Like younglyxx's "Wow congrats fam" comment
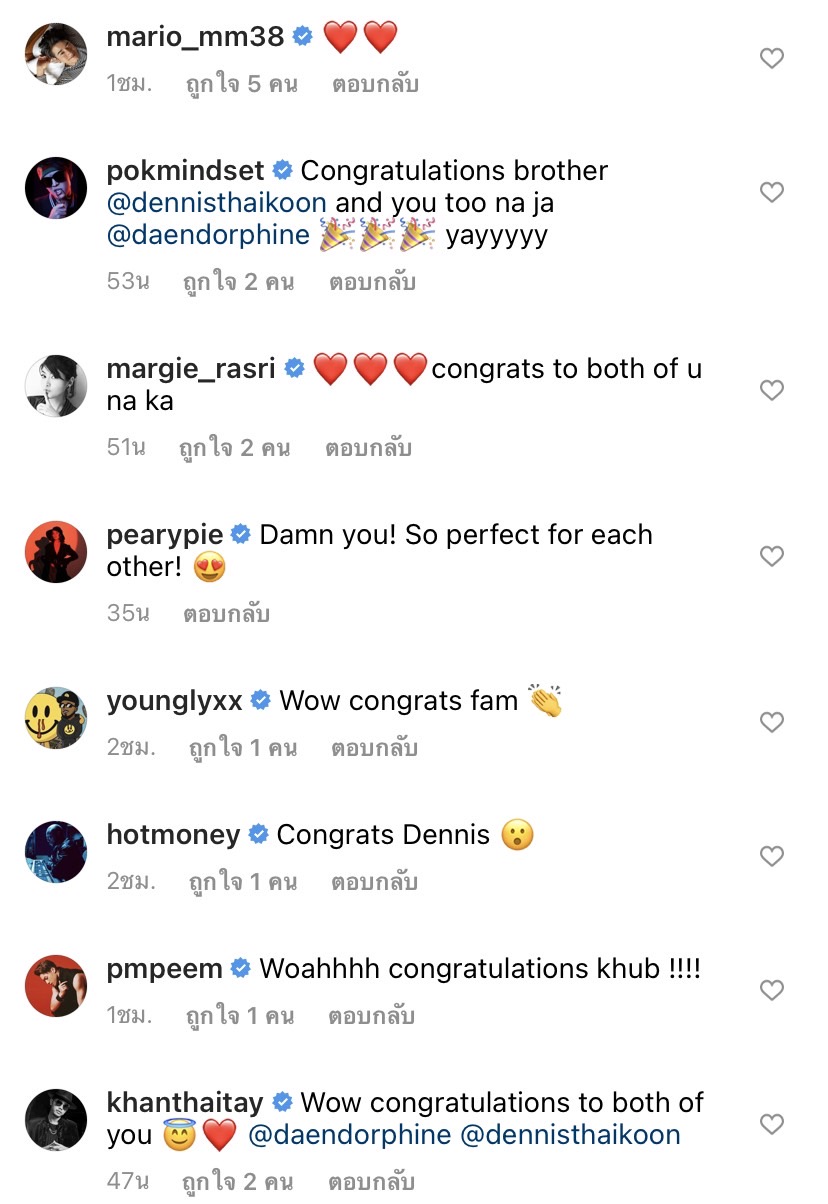828x1204 pixels. (771, 722)
